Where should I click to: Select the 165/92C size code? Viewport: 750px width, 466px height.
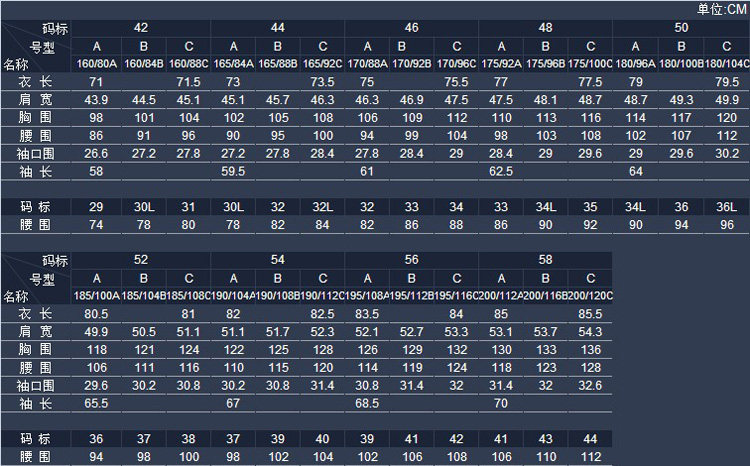coord(322,64)
